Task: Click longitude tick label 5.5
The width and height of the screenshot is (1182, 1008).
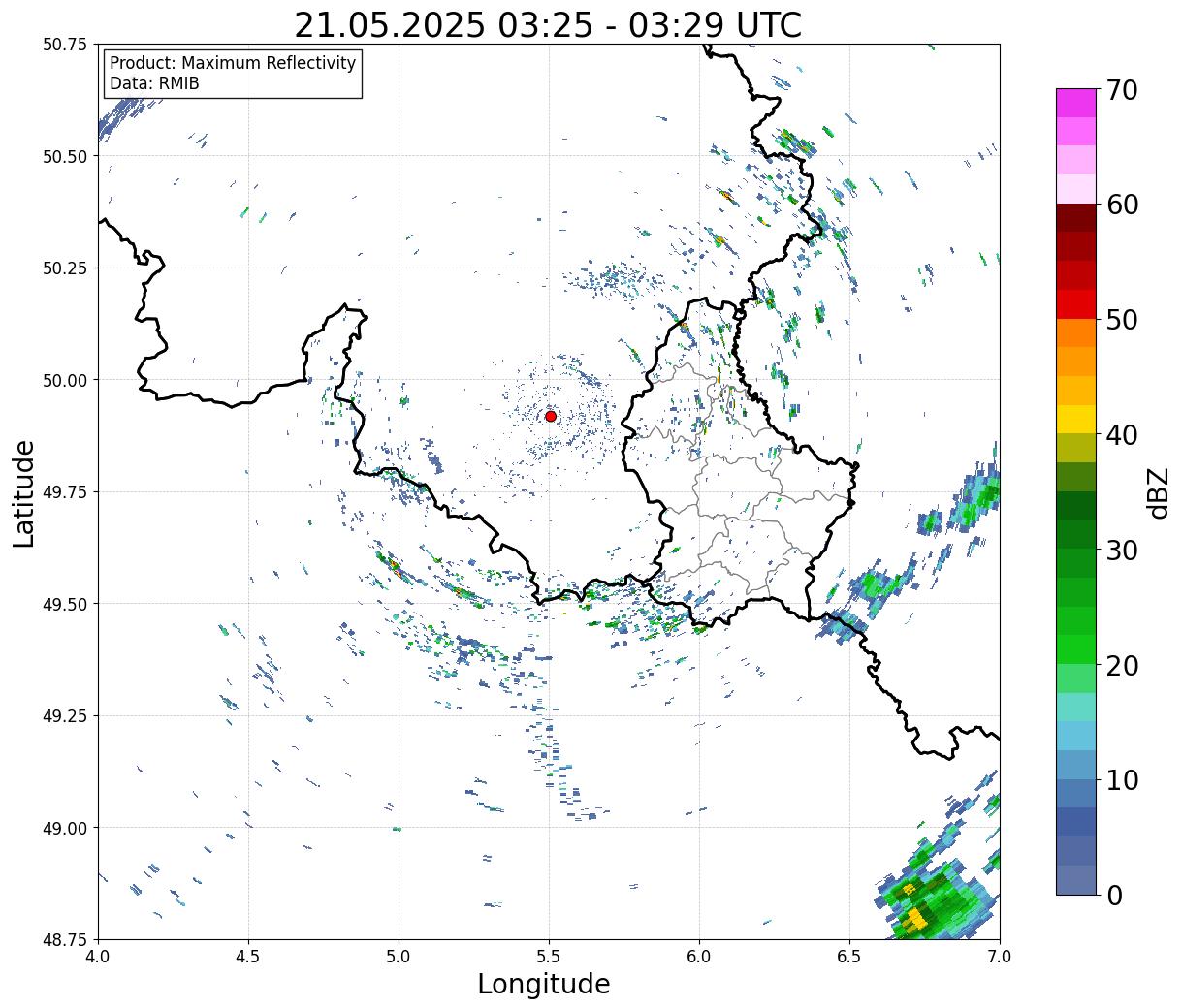Action: [x=549, y=957]
